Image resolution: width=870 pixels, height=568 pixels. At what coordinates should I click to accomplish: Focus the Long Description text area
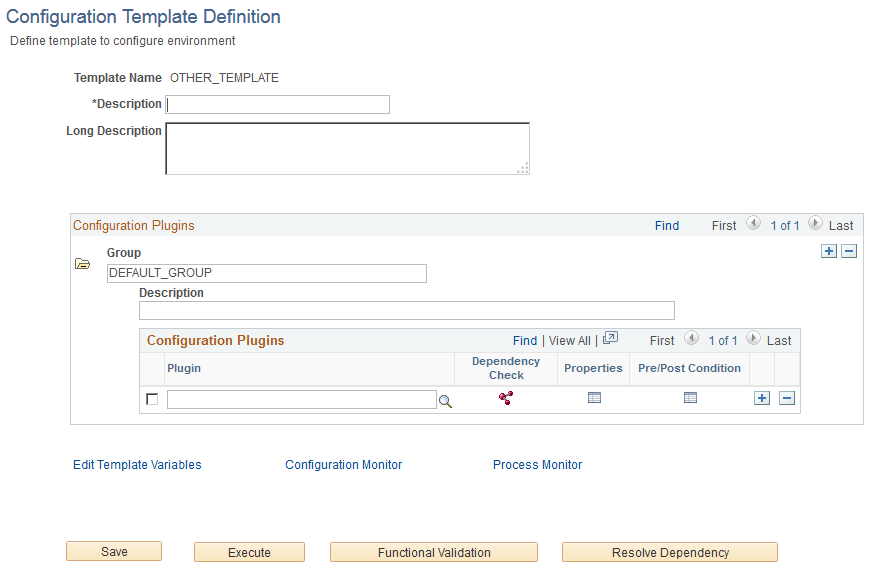tap(347, 149)
